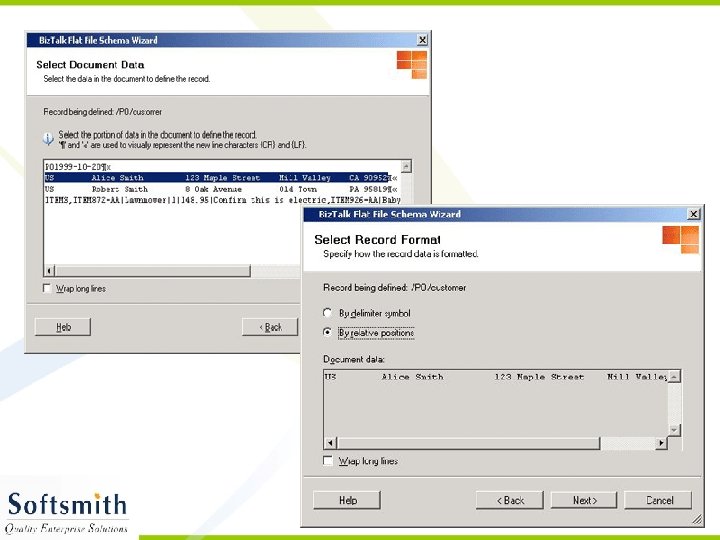720x540 pixels.
Task: Click scroll-up arrow in Select Document Data list
Action: 406,166
